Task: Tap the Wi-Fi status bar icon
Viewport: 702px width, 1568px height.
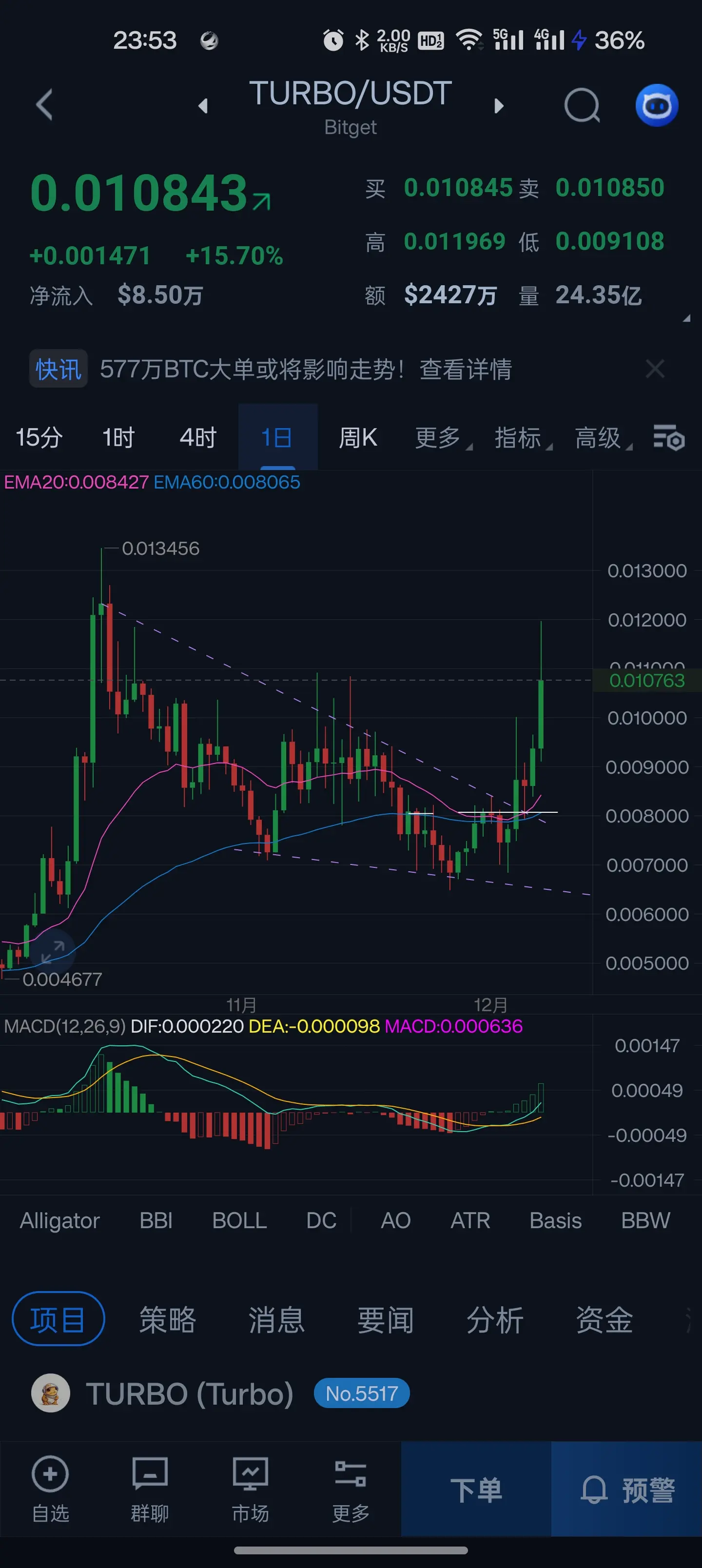Action: click(x=469, y=40)
